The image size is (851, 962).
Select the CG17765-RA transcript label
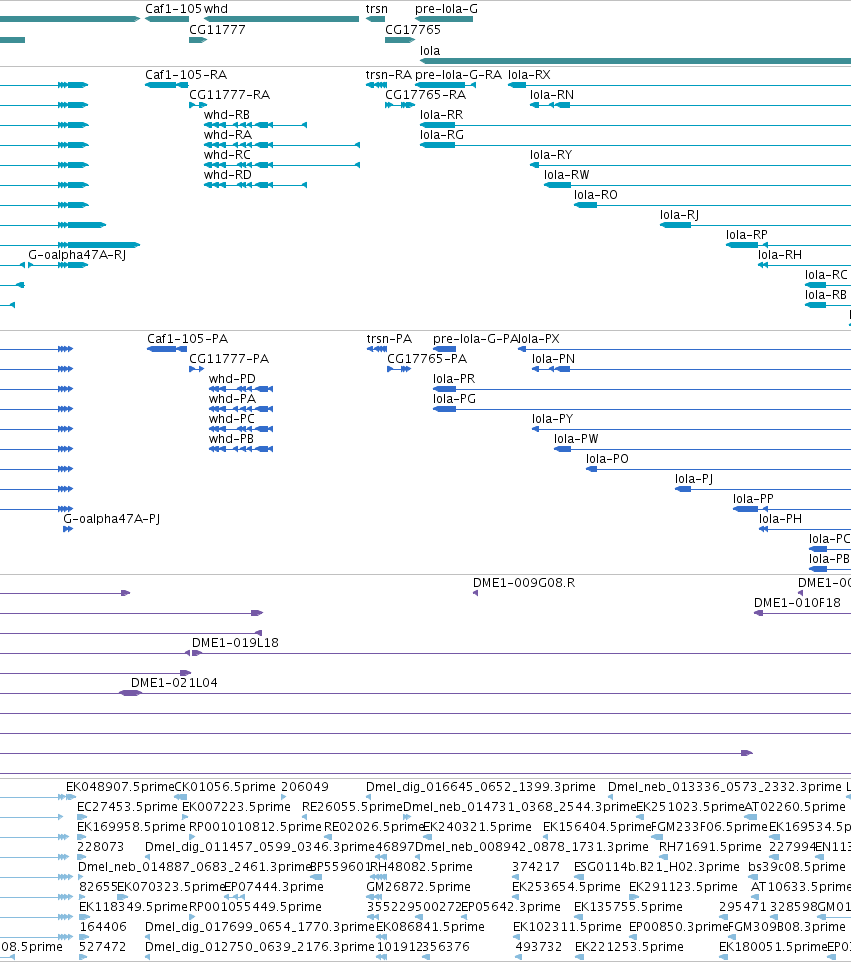(425, 94)
